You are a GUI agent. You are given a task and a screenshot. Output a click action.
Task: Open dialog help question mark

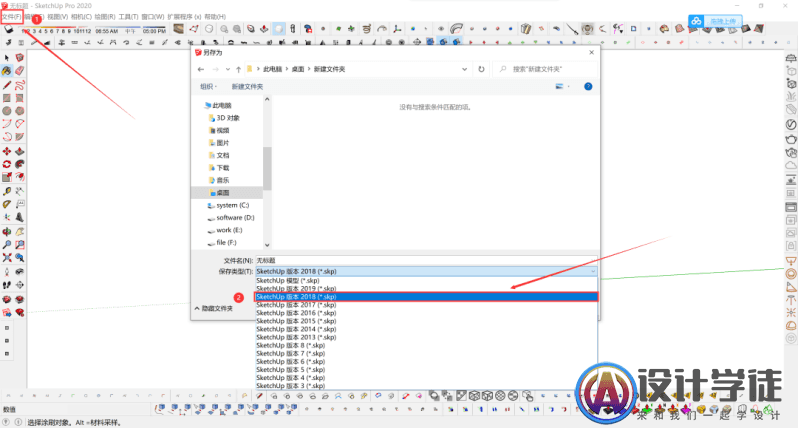pyautogui.click(x=588, y=87)
